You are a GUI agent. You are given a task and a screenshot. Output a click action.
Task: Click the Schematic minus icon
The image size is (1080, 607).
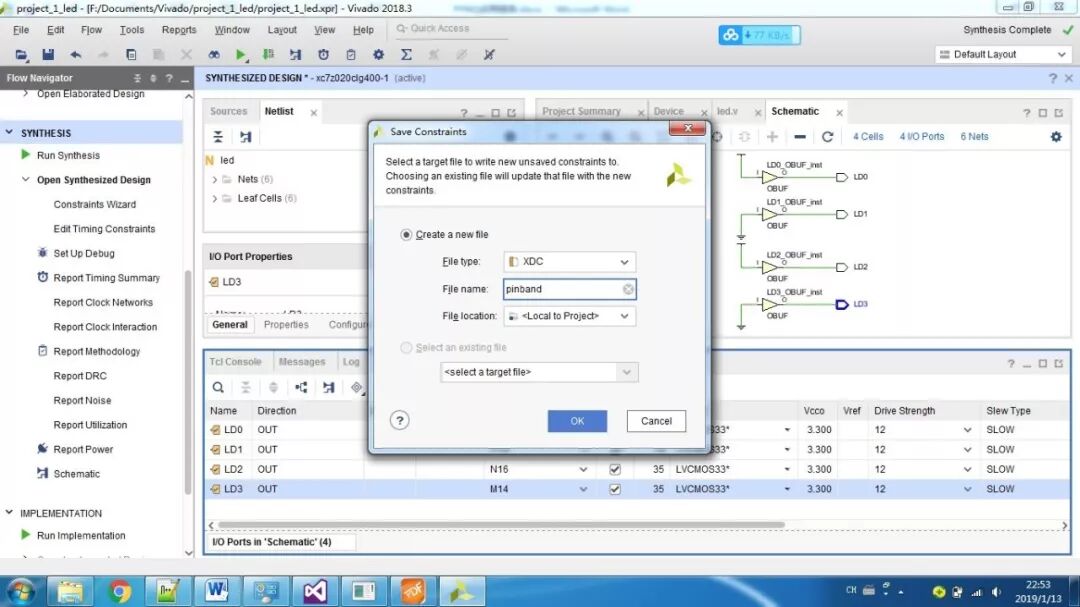[800, 136]
